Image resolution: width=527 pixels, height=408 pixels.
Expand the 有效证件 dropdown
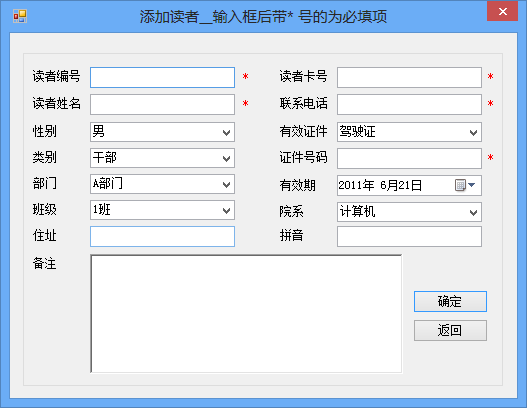tap(473, 132)
